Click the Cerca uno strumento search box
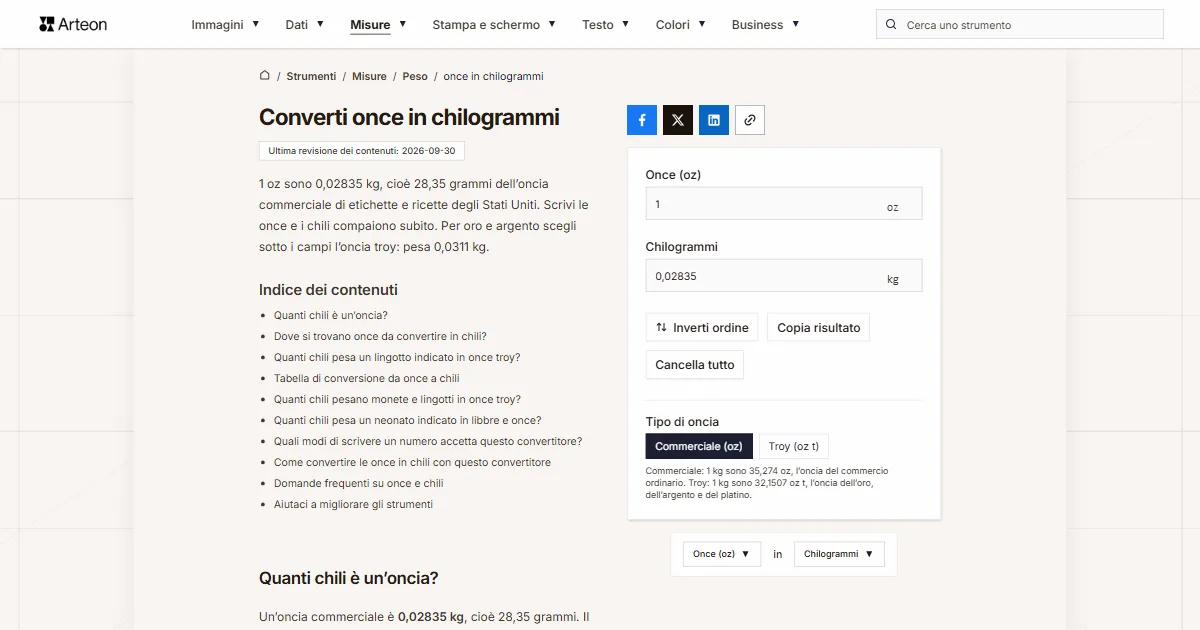The height and width of the screenshot is (630, 1200). point(1020,25)
